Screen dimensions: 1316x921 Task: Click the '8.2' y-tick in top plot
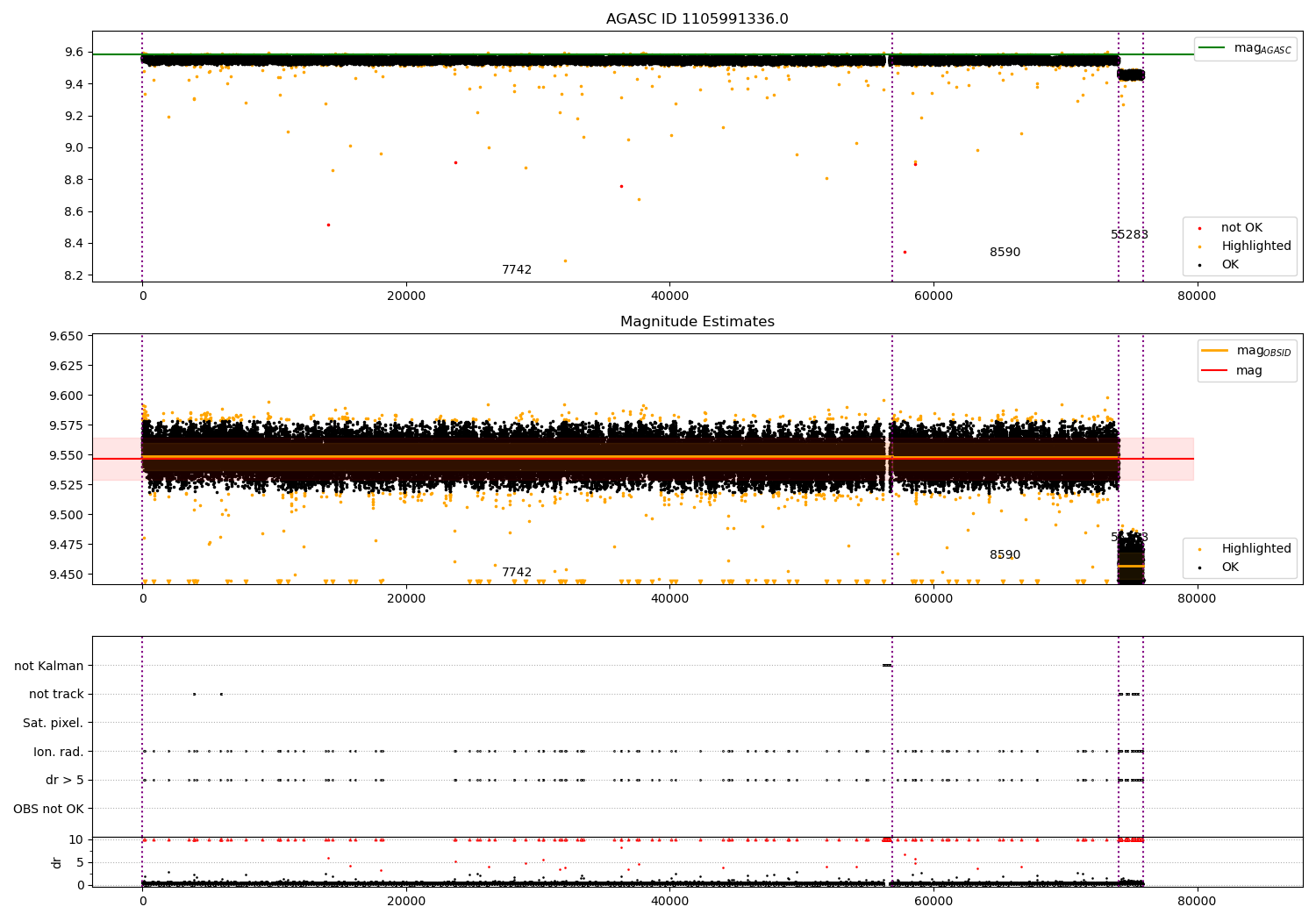coord(74,275)
